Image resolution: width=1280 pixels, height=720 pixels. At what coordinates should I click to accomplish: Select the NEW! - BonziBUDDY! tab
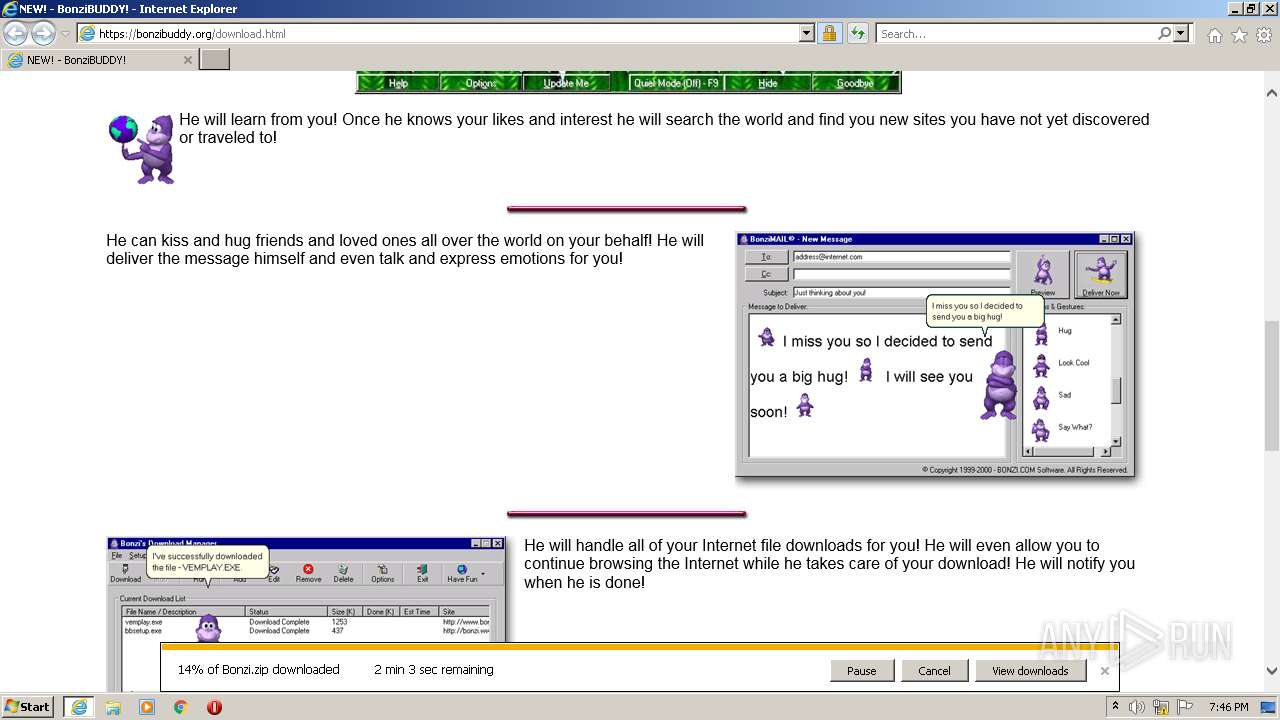coord(99,60)
